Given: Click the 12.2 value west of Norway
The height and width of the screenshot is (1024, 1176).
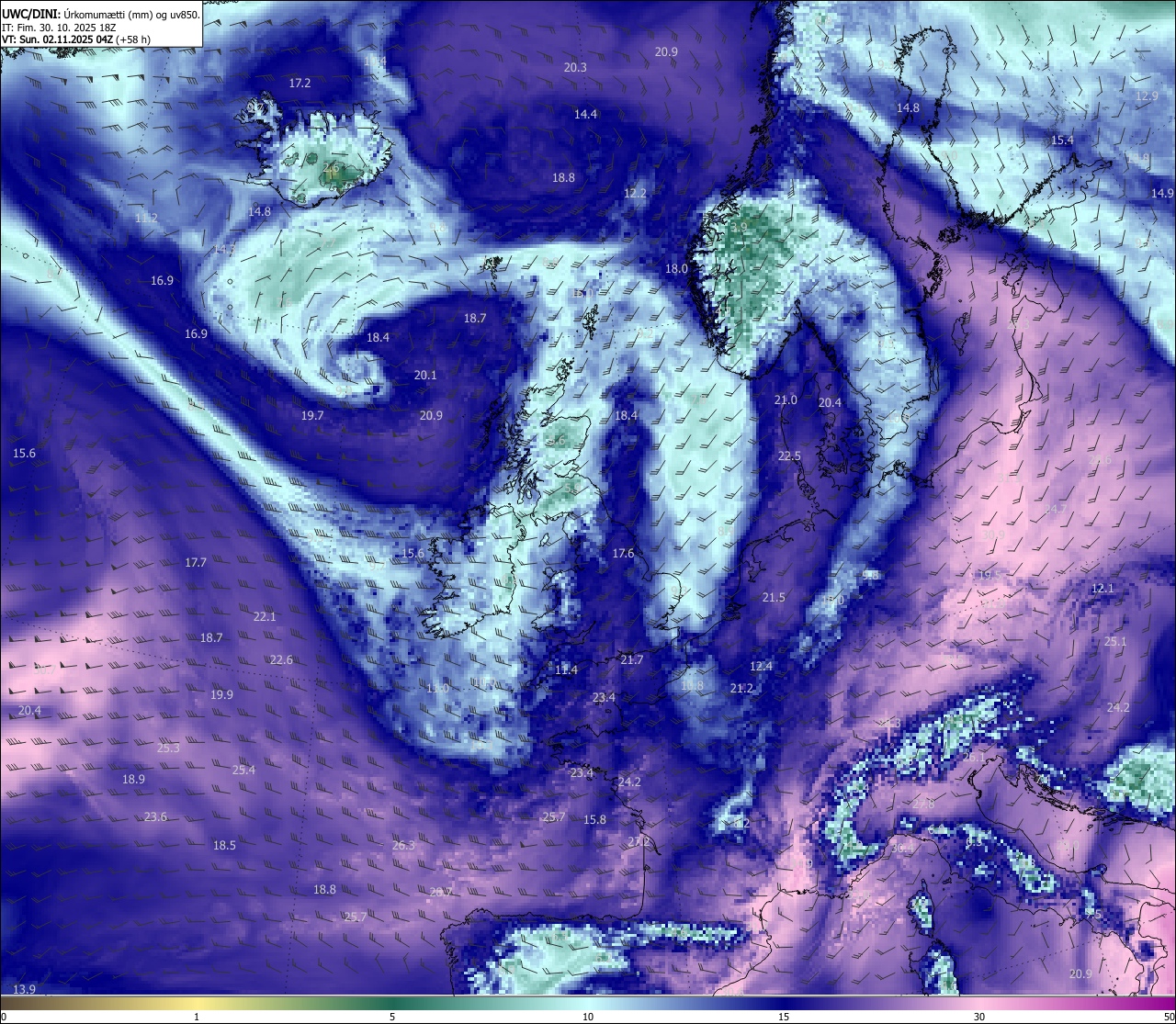Looking at the screenshot, I should point(635,193).
